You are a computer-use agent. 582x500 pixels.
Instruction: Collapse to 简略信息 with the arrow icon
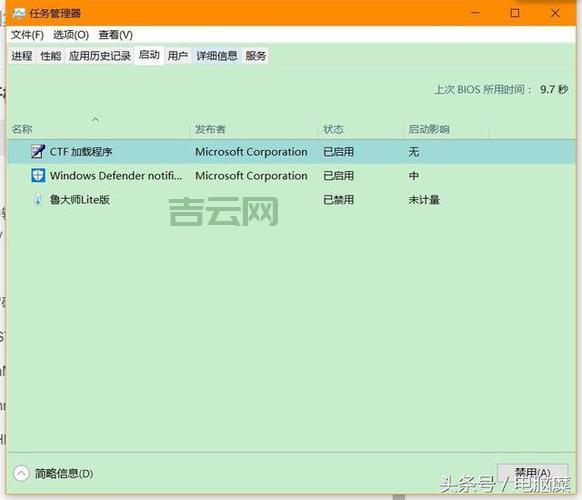tap(21, 473)
